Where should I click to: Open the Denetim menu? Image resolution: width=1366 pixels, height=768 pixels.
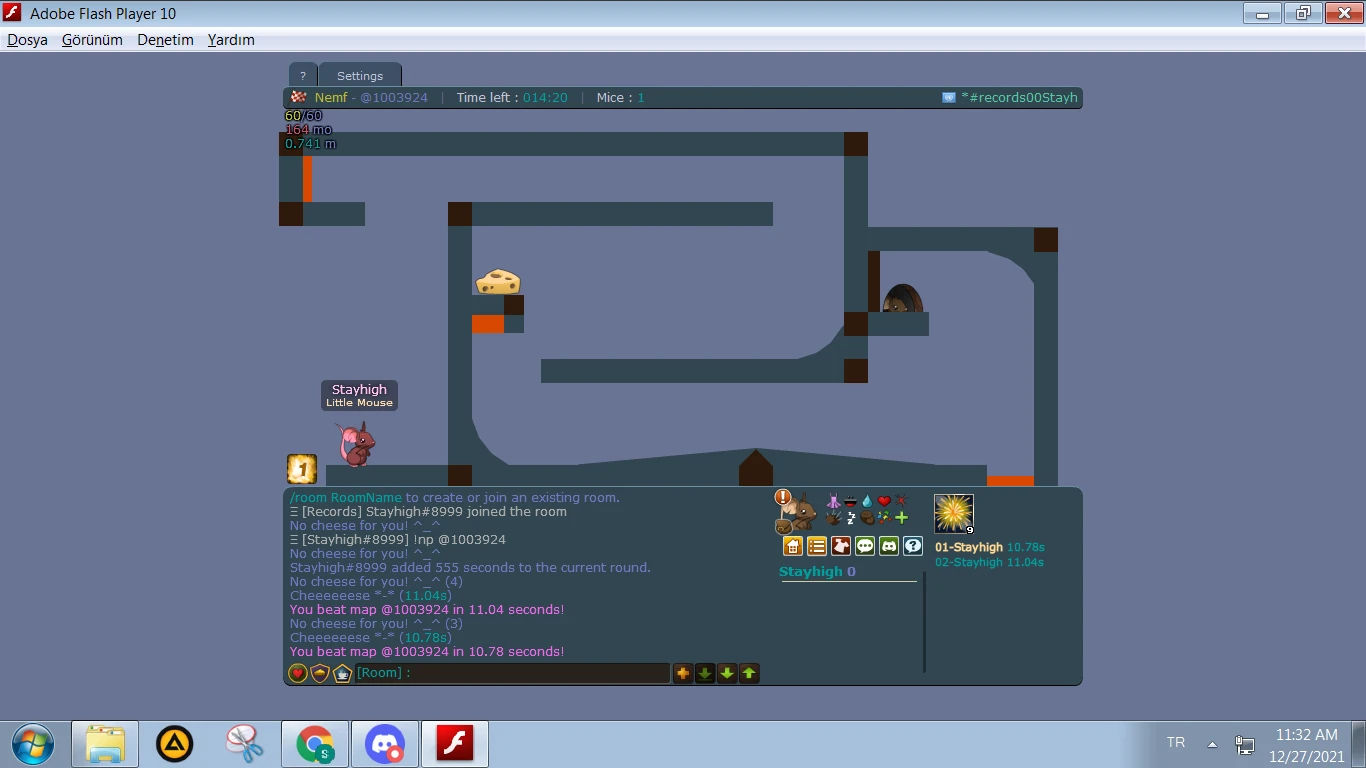pyautogui.click(x=165, y=40)
